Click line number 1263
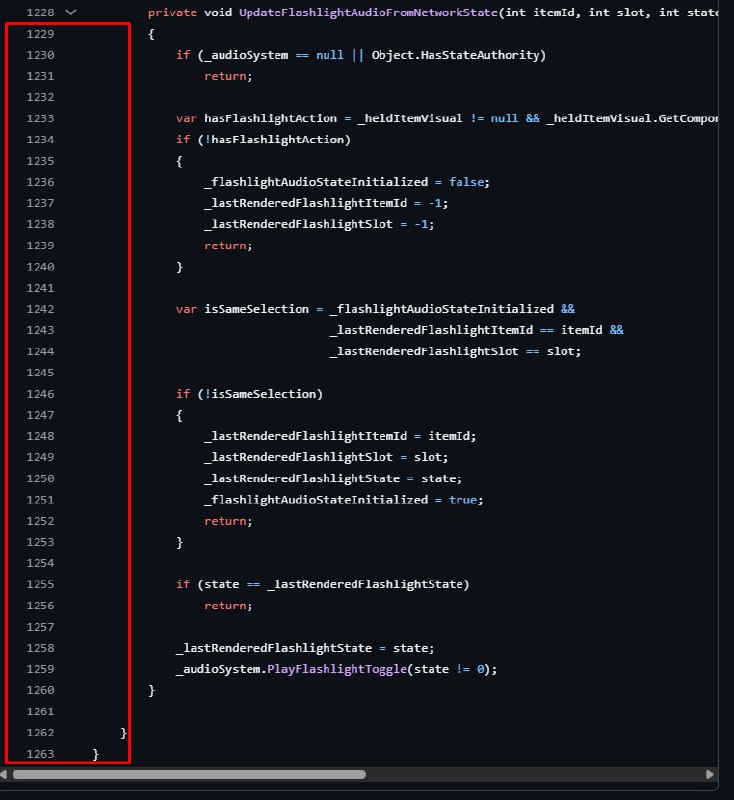 (x=40, y=754)
